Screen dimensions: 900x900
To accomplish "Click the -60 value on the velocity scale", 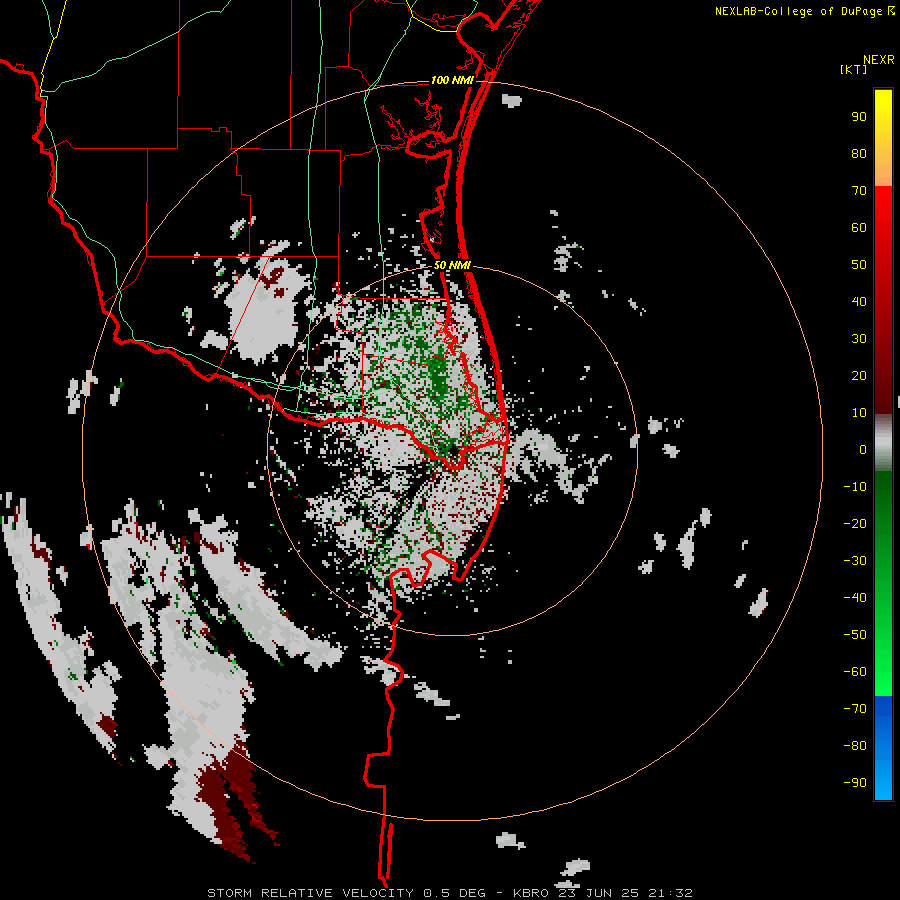I will tap(855, 672).
